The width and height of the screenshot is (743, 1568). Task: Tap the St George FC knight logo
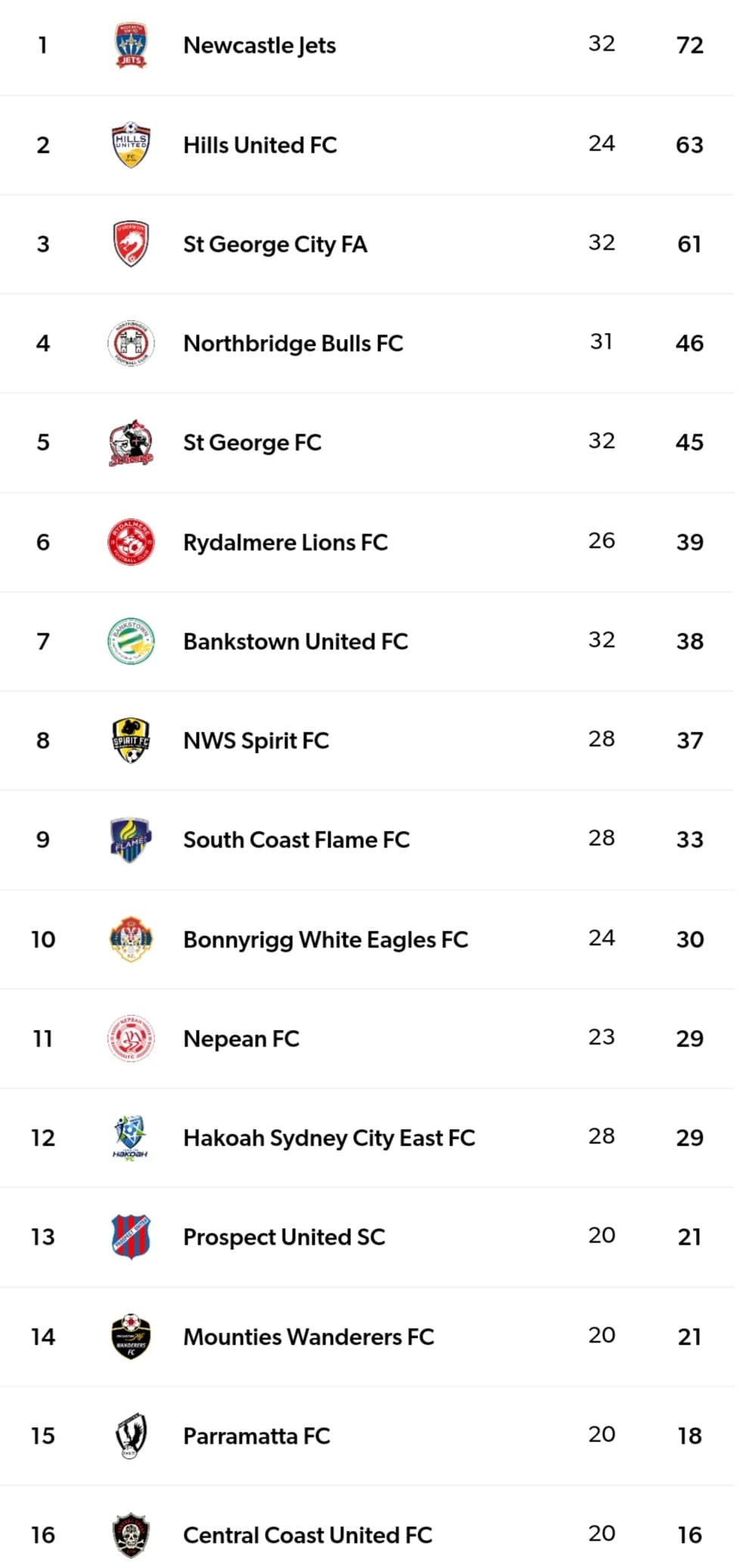coord(131,443)
